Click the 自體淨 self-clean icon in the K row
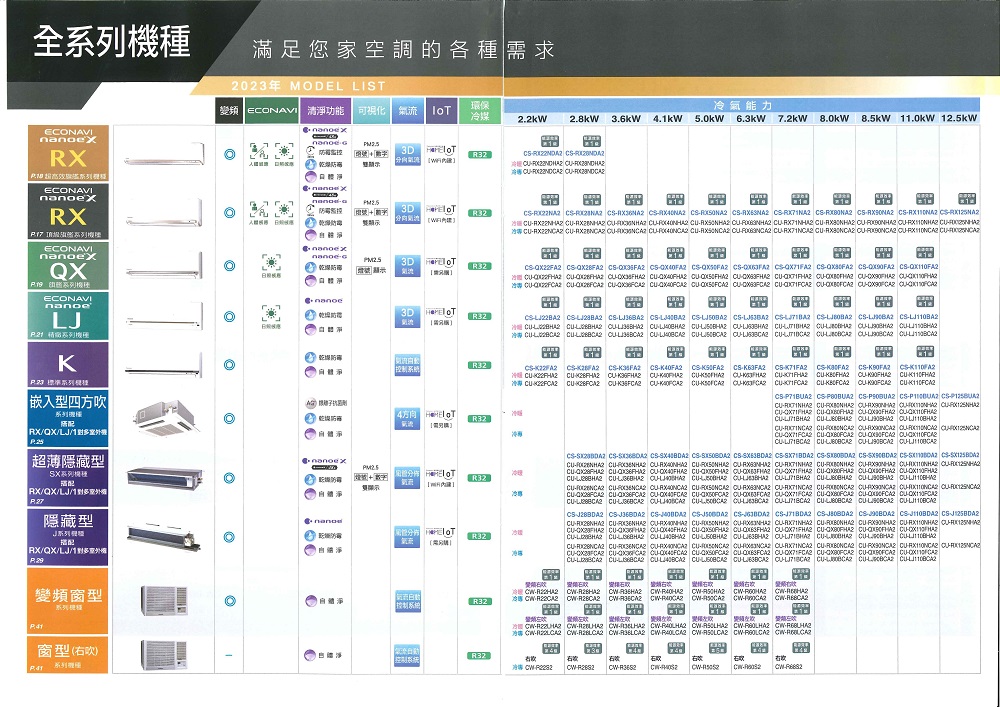Screen dimensions: 1000x707 (310, 370)
